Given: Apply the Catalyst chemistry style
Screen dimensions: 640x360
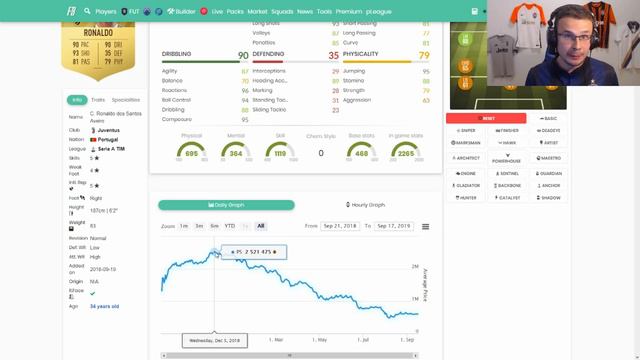Looking at the screenshot, I should pyautogui.click(x=507, y=198).
